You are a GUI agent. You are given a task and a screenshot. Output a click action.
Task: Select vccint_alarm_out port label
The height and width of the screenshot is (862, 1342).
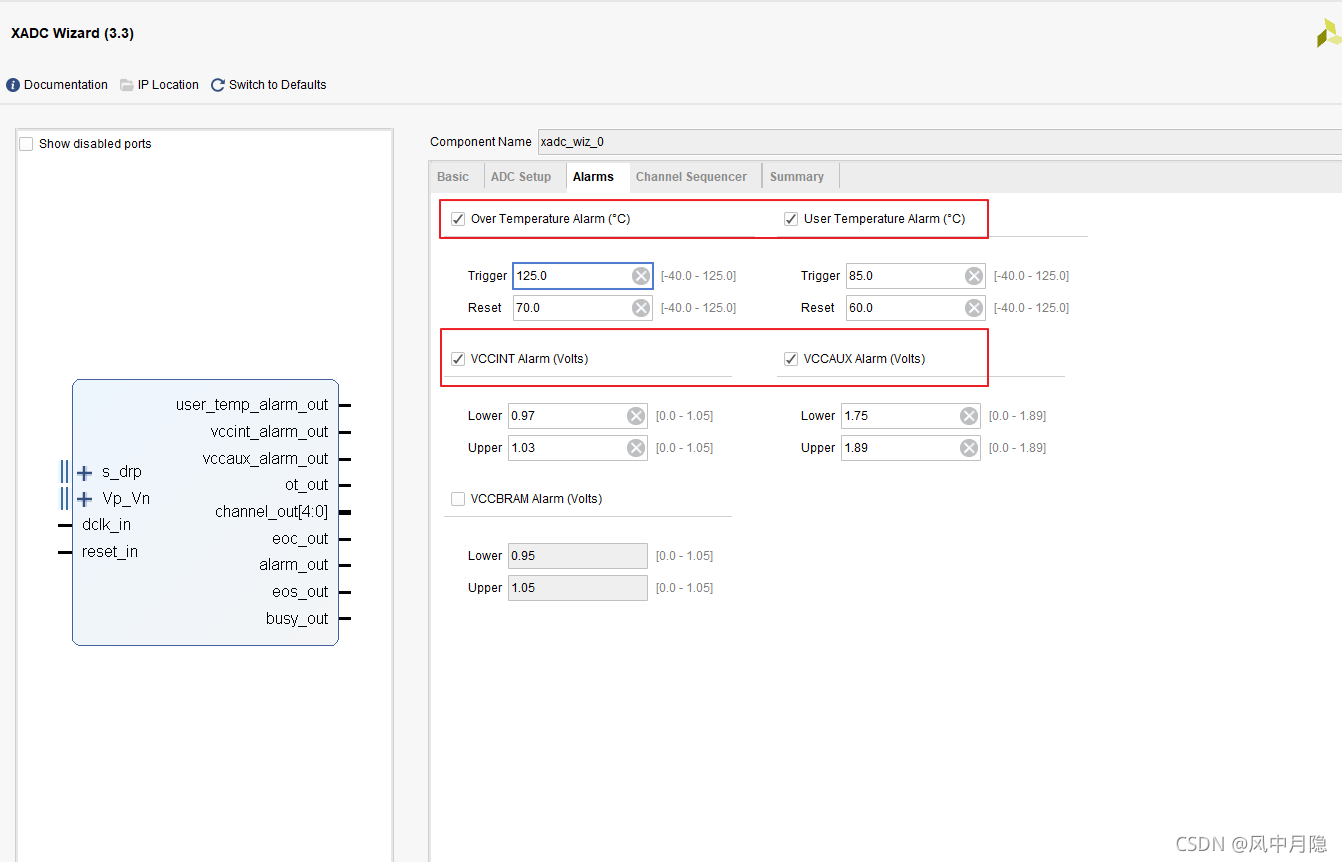269,432
